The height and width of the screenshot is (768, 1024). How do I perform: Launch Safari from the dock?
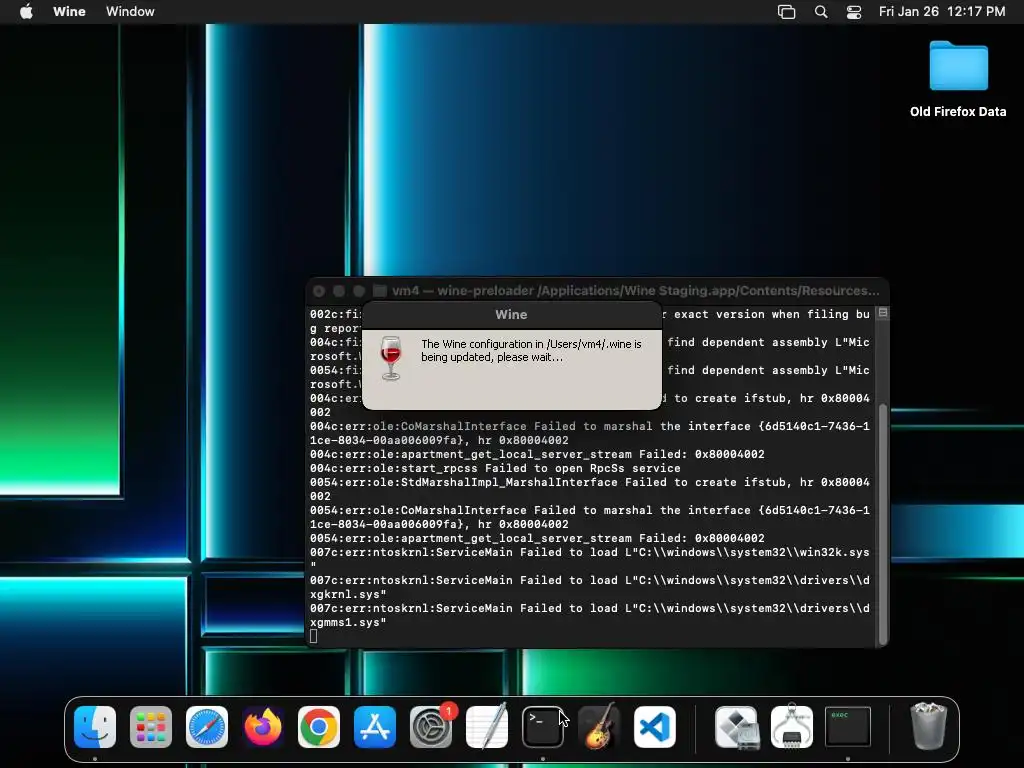click(207, 727)
